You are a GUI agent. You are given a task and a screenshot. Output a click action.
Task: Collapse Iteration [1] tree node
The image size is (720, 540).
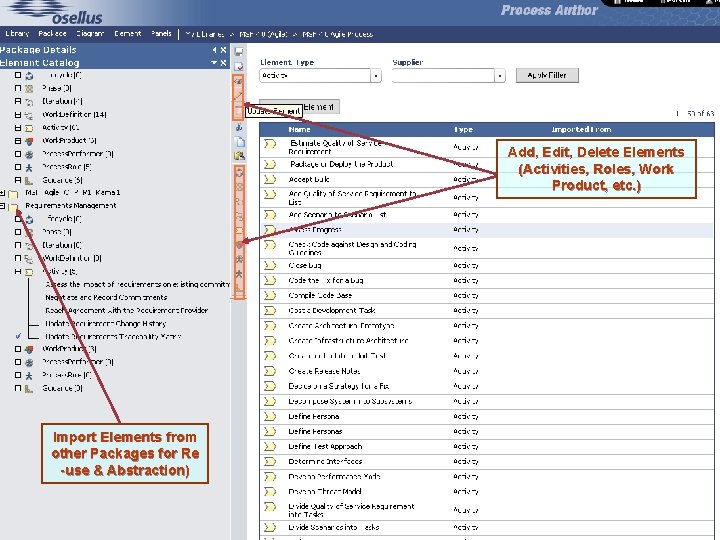click(x=18, y=101)
